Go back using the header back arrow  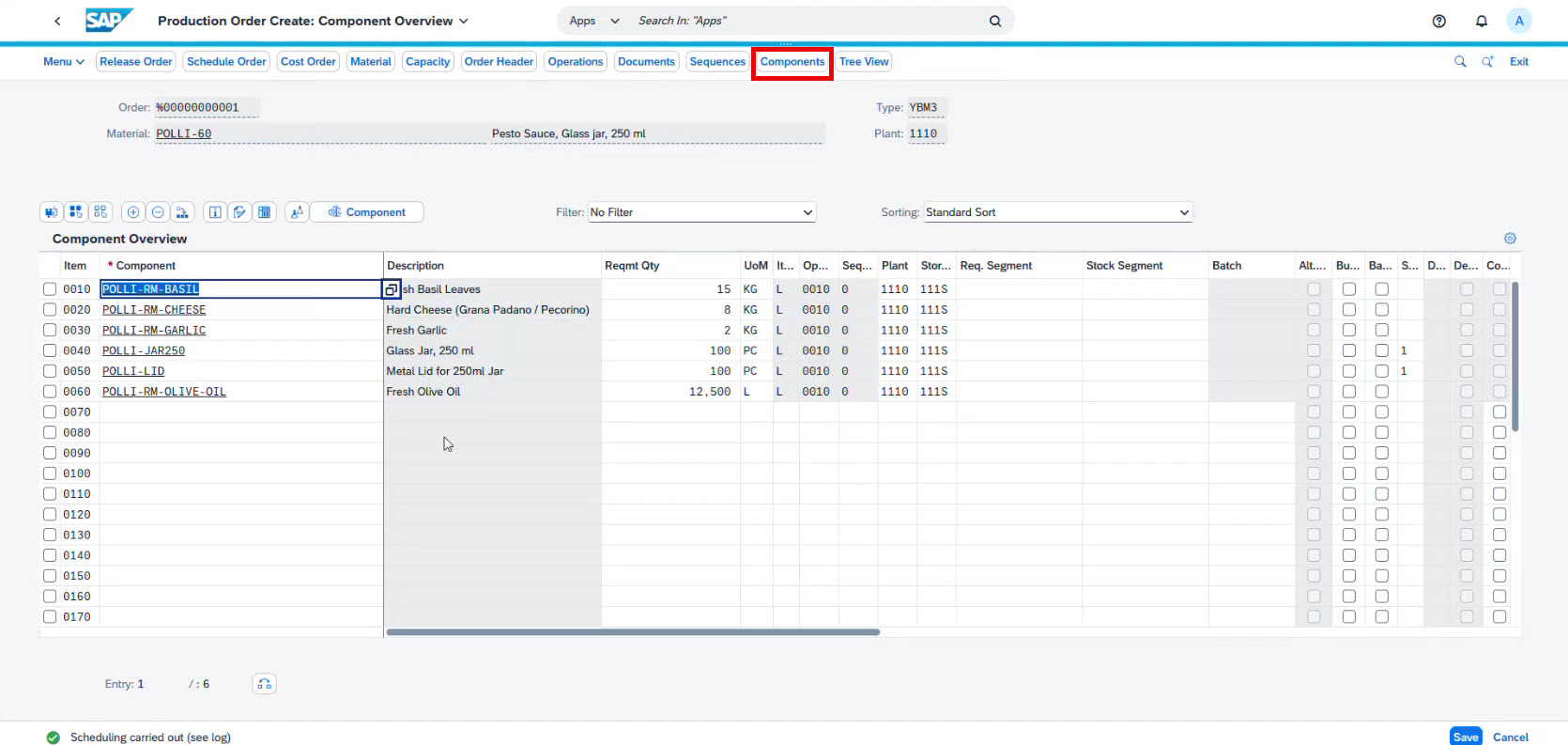[57, 21]
